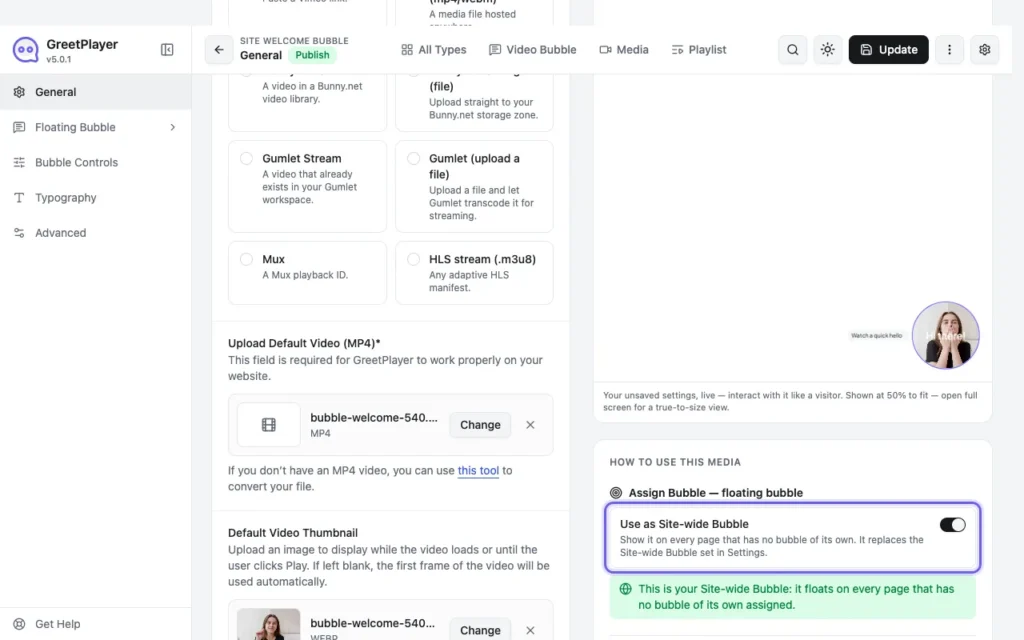Click 'Watch a quick hello' bubble label
Image resolution: width=1024 pixels, height=640 pixels.
coord(876,336)
